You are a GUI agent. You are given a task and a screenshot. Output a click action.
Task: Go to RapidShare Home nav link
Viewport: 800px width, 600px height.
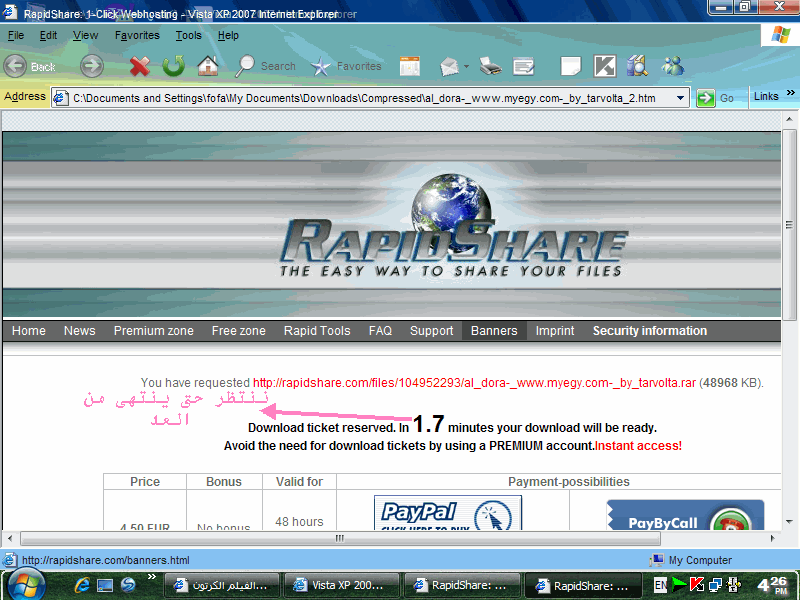(29, 331)
